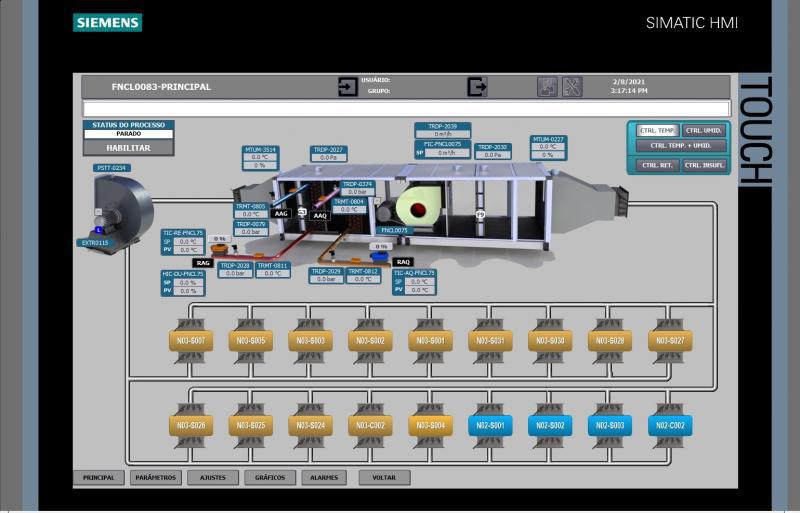Click the logout exit icon

pos(477,87)
